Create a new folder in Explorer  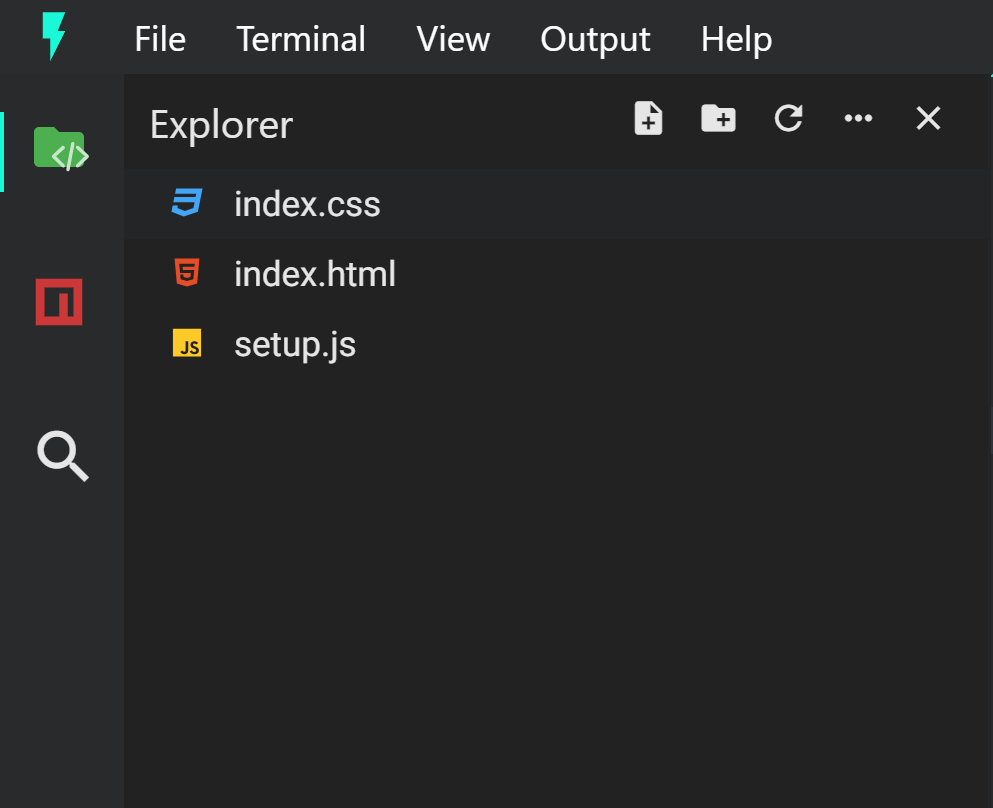click(718, 118)
